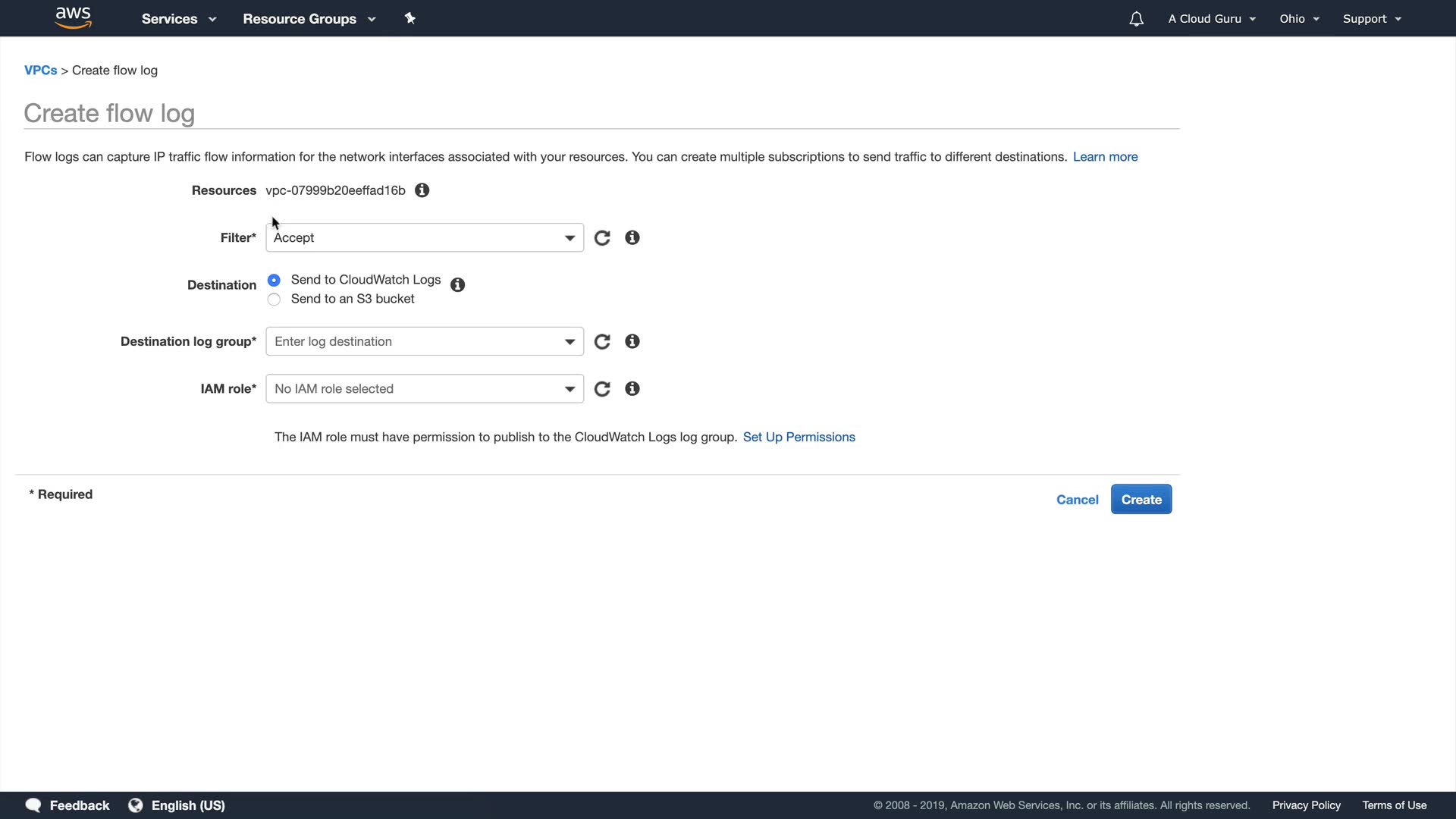Go to VPCs breadcrumb link
This screenshot has width=1456, height=819.
(40, 71)
